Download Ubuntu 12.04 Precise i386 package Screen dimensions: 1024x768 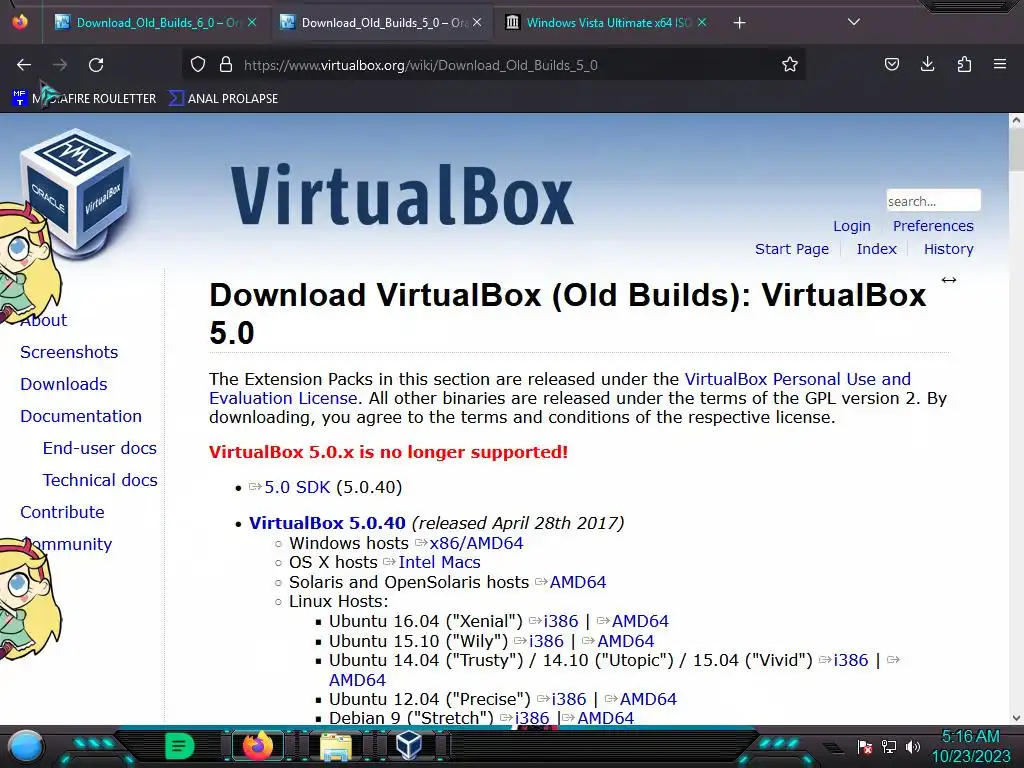pyautogui.click(x=569, y=699)
